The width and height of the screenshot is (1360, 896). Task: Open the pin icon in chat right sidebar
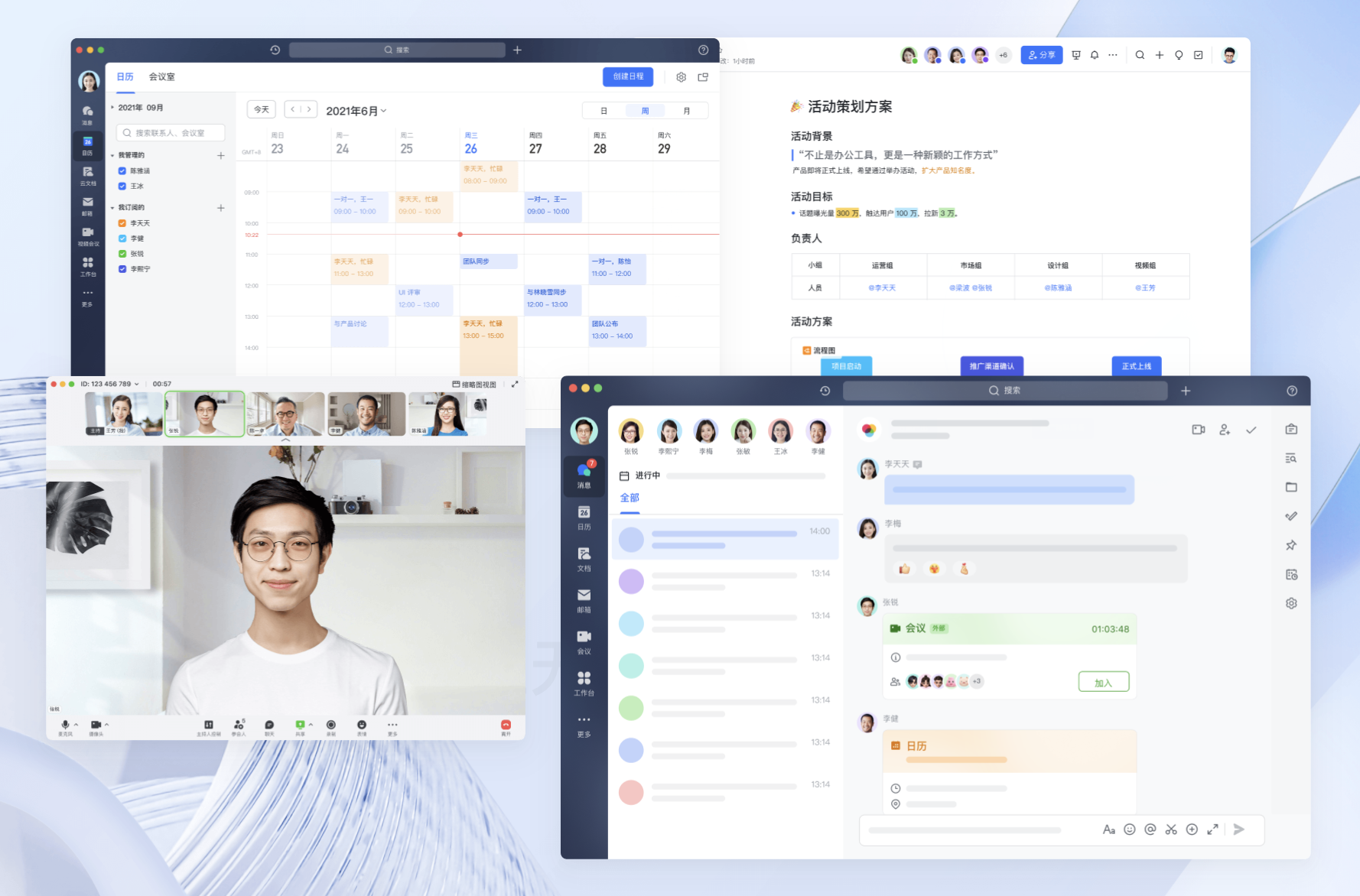tap(1290, 545)
